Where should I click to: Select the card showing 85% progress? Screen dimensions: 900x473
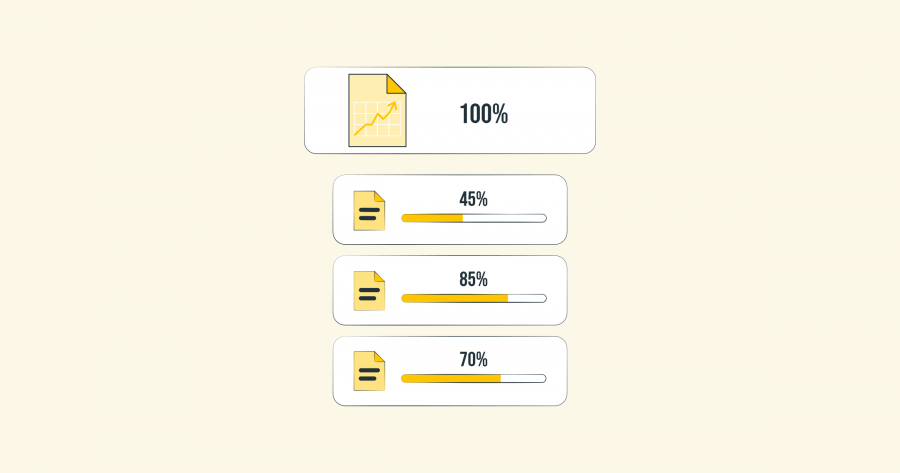point(450,290)
